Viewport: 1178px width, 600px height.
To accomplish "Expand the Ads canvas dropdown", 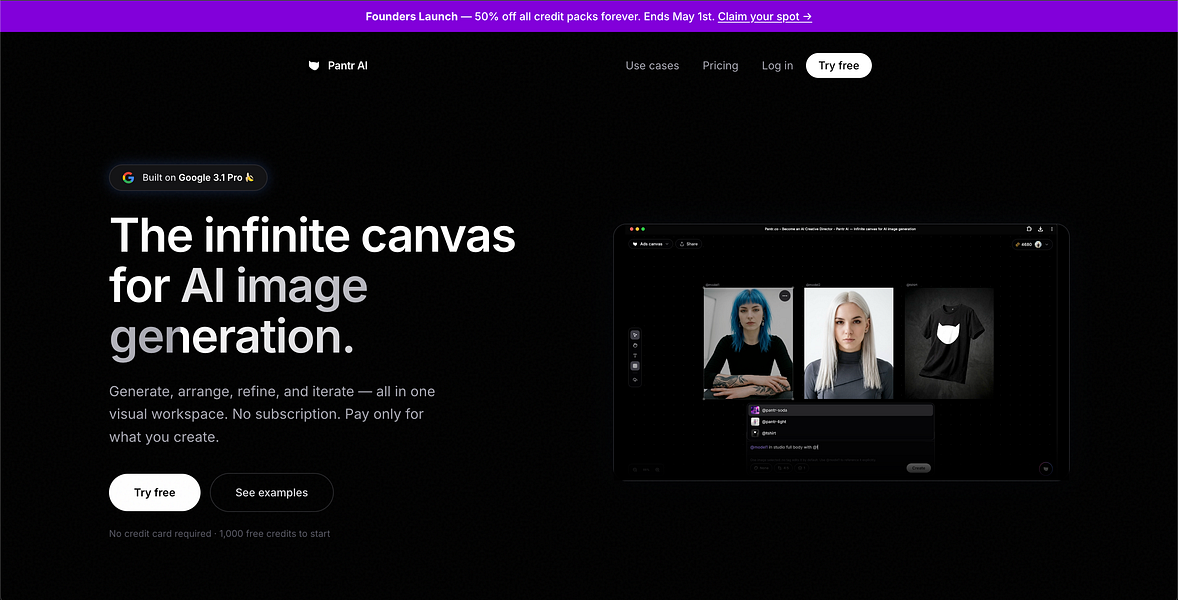I will click(651, 244).
